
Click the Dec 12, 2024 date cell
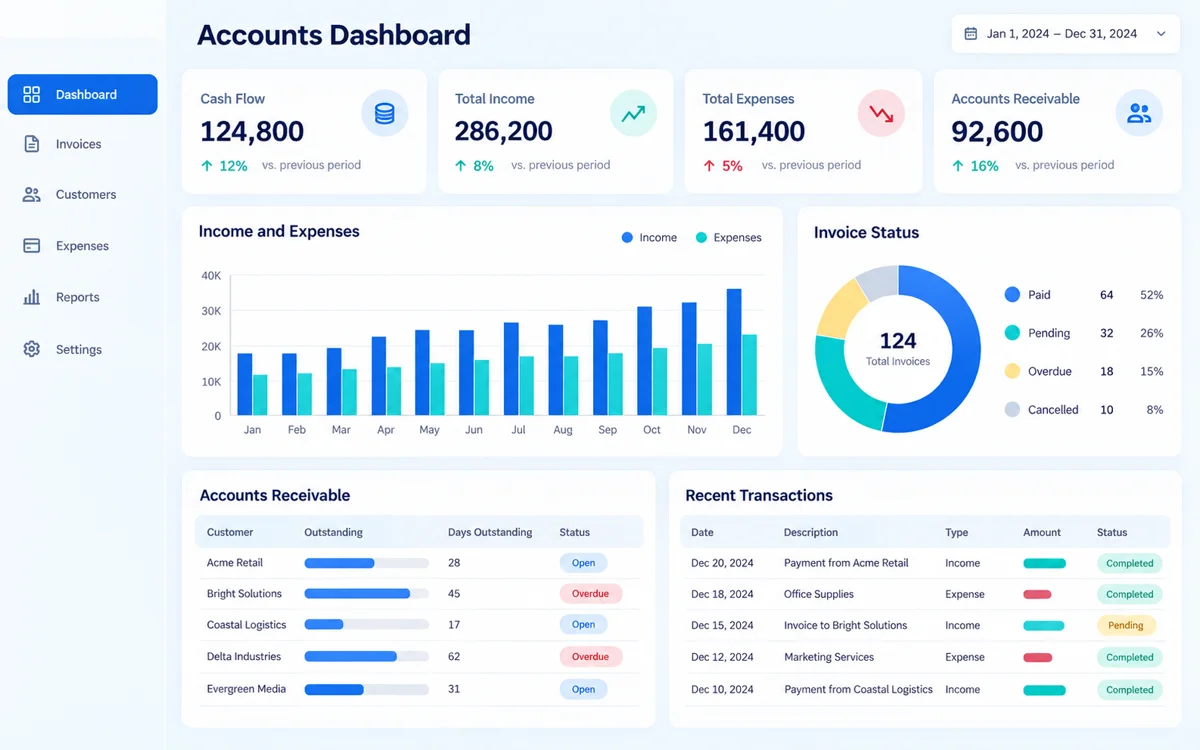722,657
